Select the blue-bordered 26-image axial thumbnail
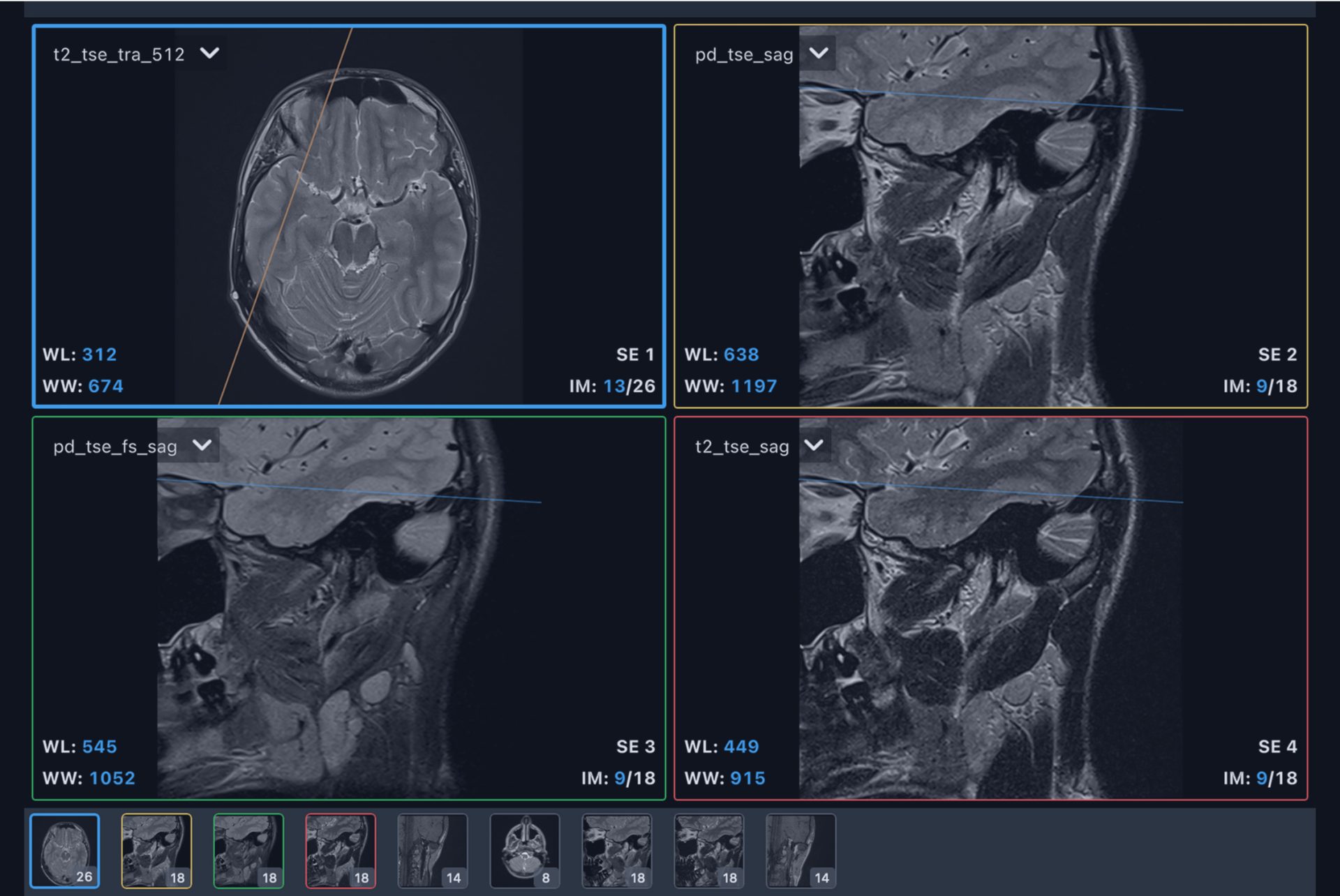1340x896 pixels. [65, 851]
